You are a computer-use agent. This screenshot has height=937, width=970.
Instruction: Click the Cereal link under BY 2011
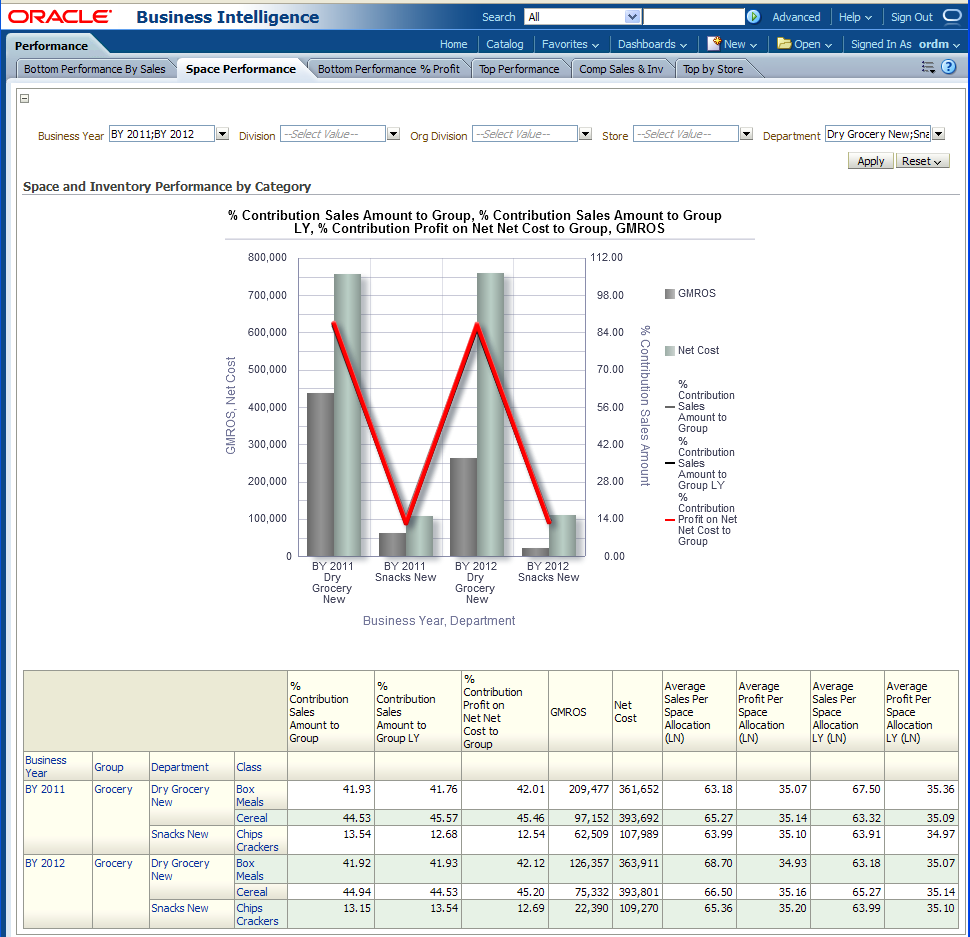[x=251, y=818]
